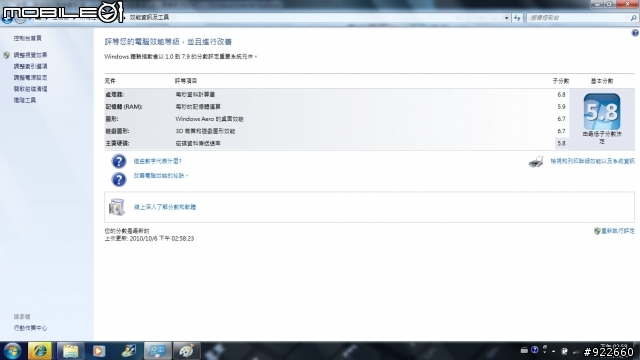Launch Internet Explorer from the taskbar
640x360 pixels.
tap(40, 351)
